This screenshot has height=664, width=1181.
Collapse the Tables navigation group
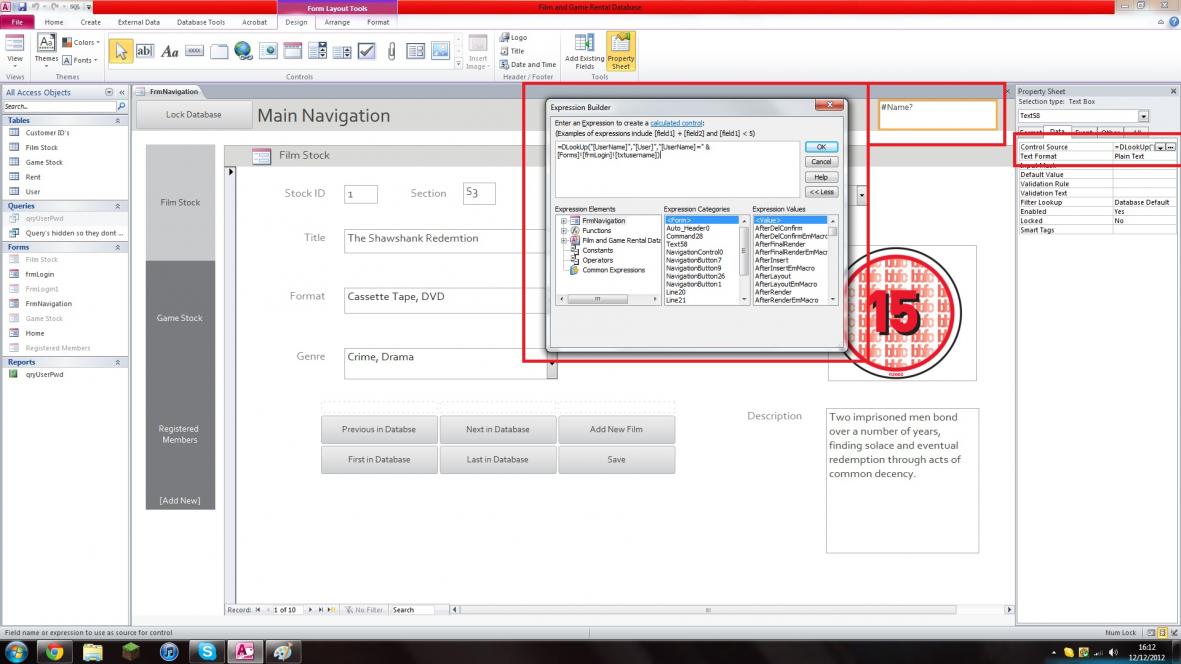click(118, 120)
